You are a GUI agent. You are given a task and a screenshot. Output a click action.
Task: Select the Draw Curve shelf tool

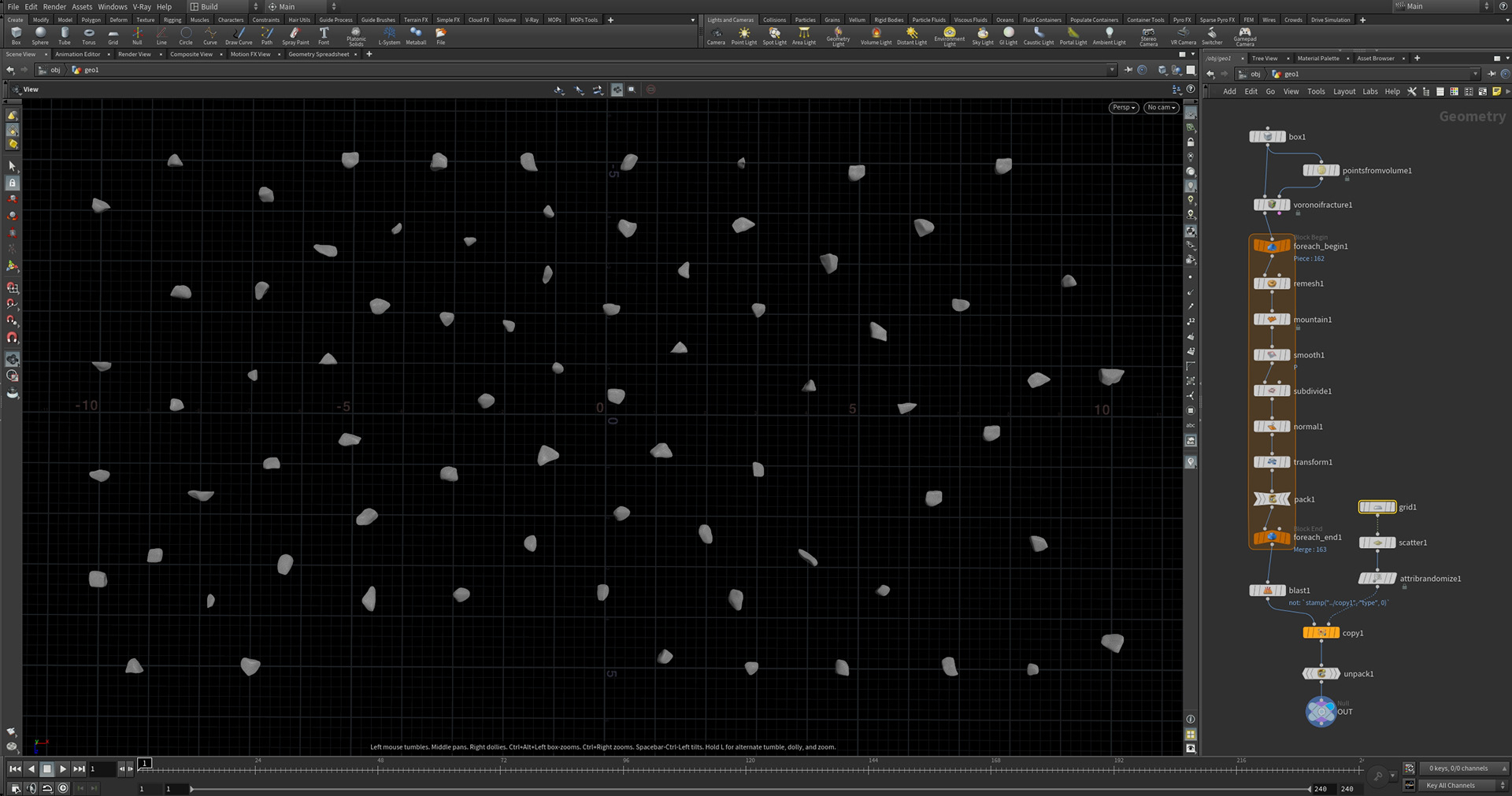(x=239, y=36)
